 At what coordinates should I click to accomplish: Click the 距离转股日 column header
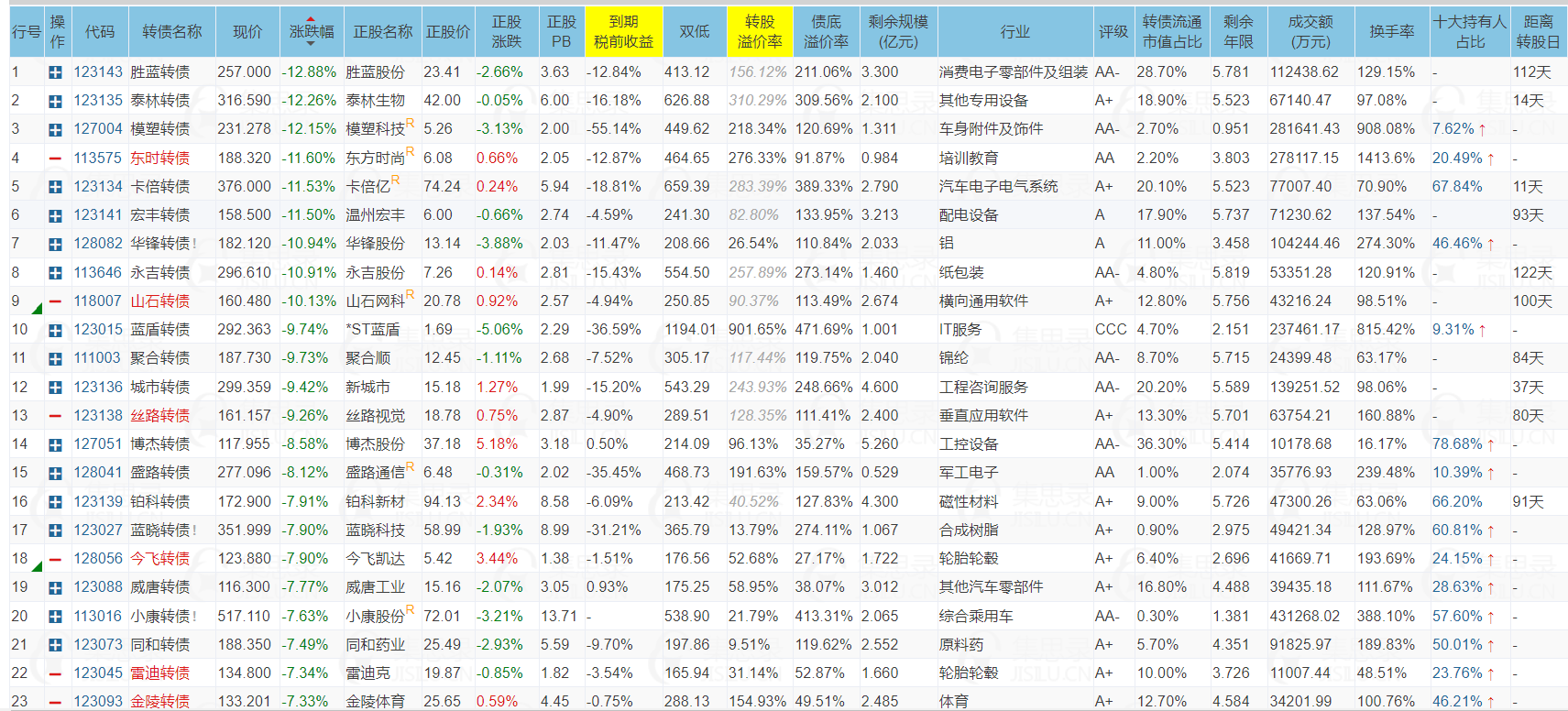pyautogui.click(x=1539, y=31)
